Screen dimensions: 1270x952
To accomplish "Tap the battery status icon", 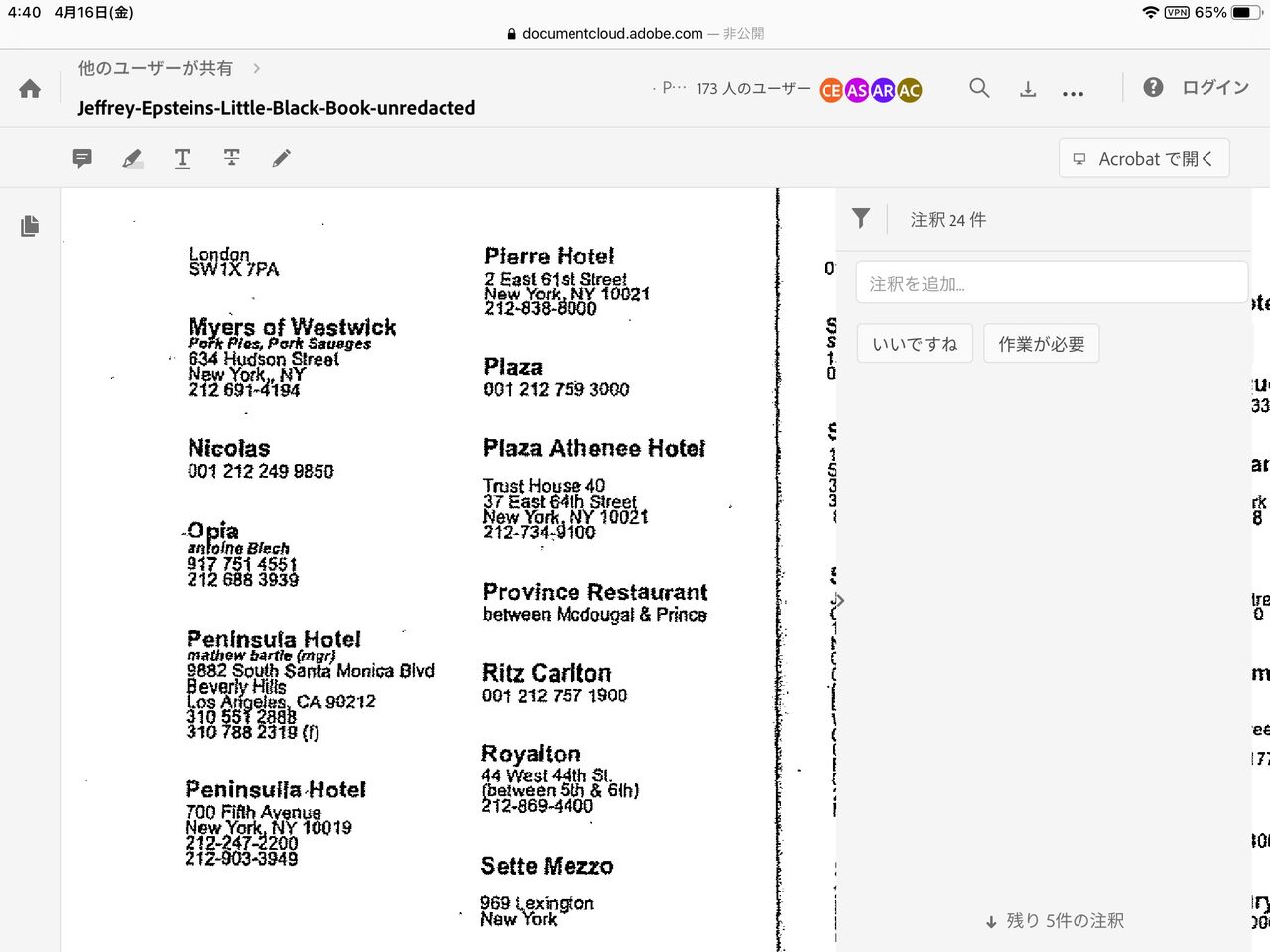I will (x=1244, y=12).
